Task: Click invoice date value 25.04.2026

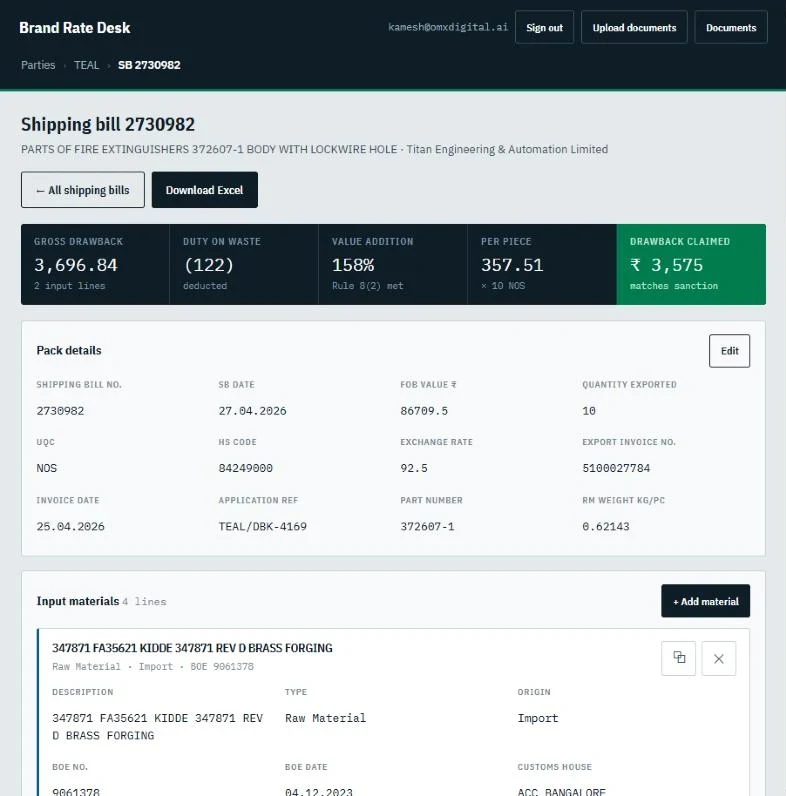Action: pyautogui.click(x=71, y=526)
